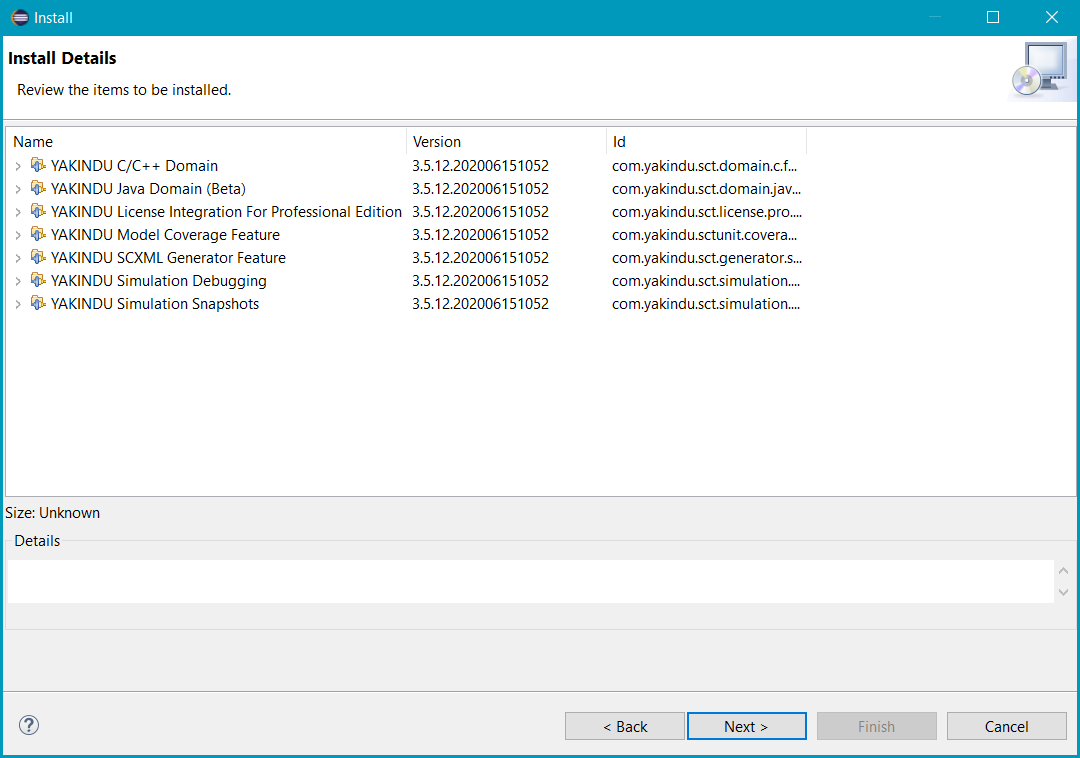This screenshot has width=1080, height=758.
Task: Click the disabled Finish button
Action: point(877,726)
